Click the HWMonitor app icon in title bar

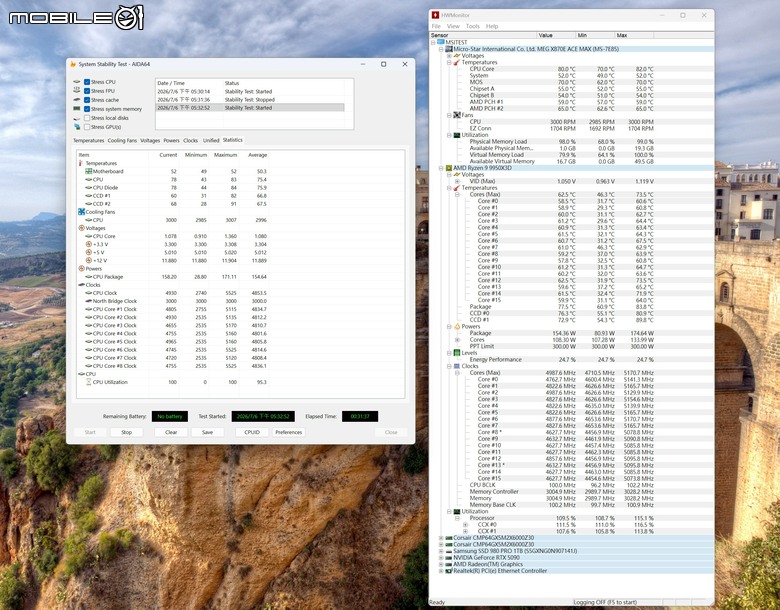click(x=436, y=15)
